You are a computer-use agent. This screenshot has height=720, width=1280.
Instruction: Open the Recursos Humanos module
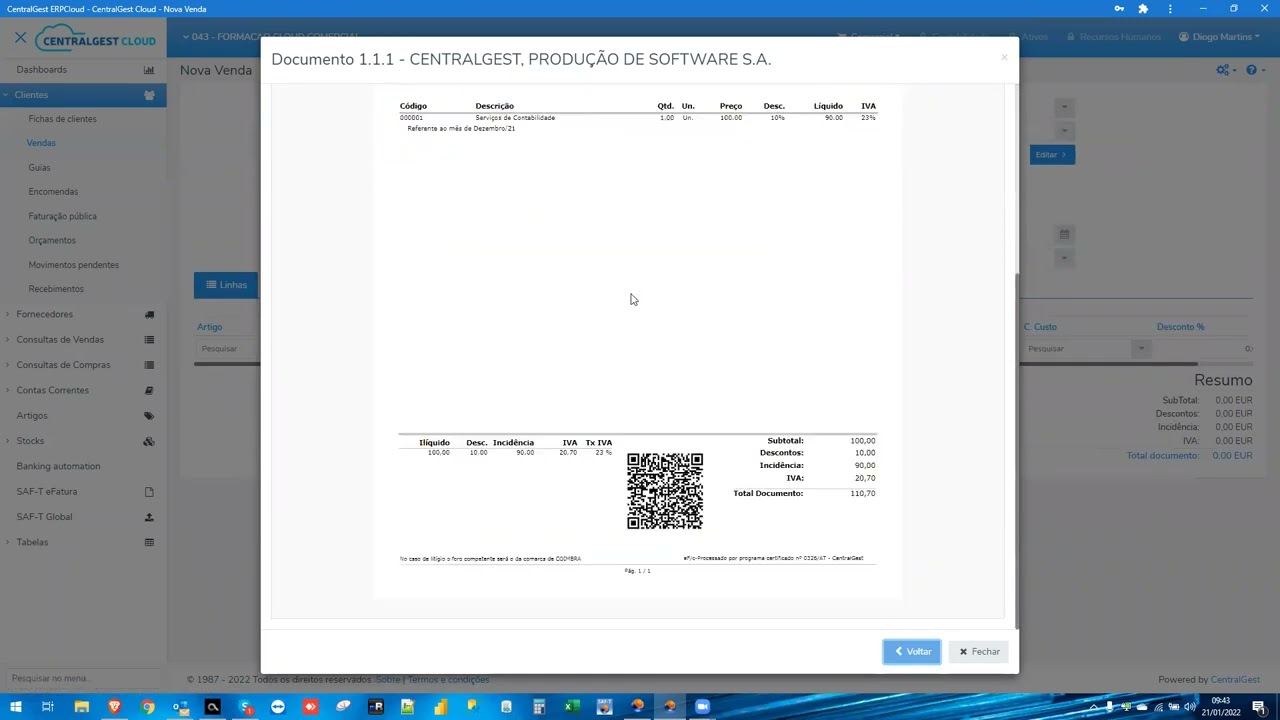[x=1114, y=37]
